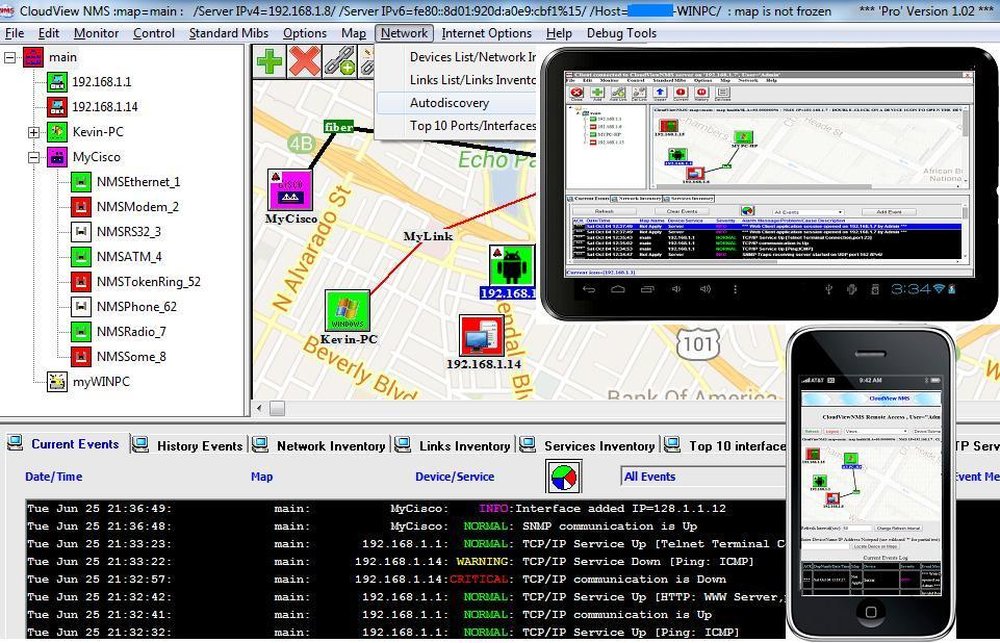This screenshot has height=643, width=1000.
Task: Click the CloudView NMS title bar app icon
Action: pos(7,10)
